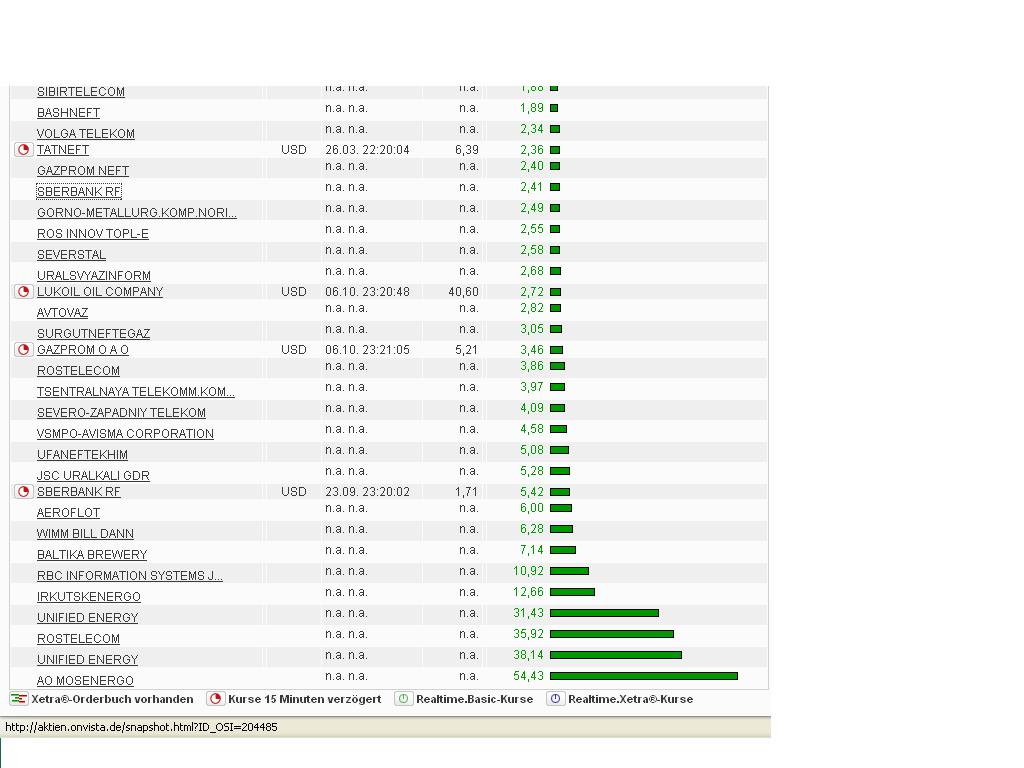Click the timestamp 06.10. 23:21:05
The image size is (1024, 768).
pyautogui.click(x=367, y=349)
